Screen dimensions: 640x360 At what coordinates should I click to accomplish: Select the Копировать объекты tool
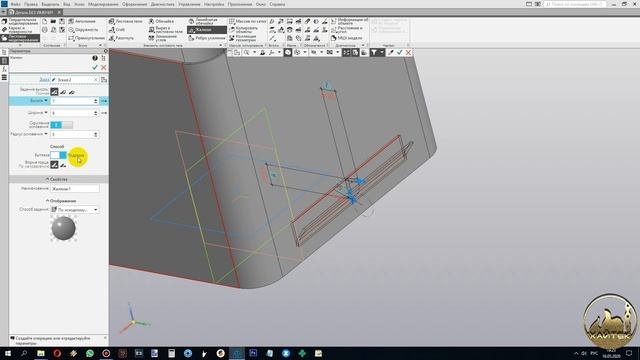pyautogui.click(x=244, y=30)
